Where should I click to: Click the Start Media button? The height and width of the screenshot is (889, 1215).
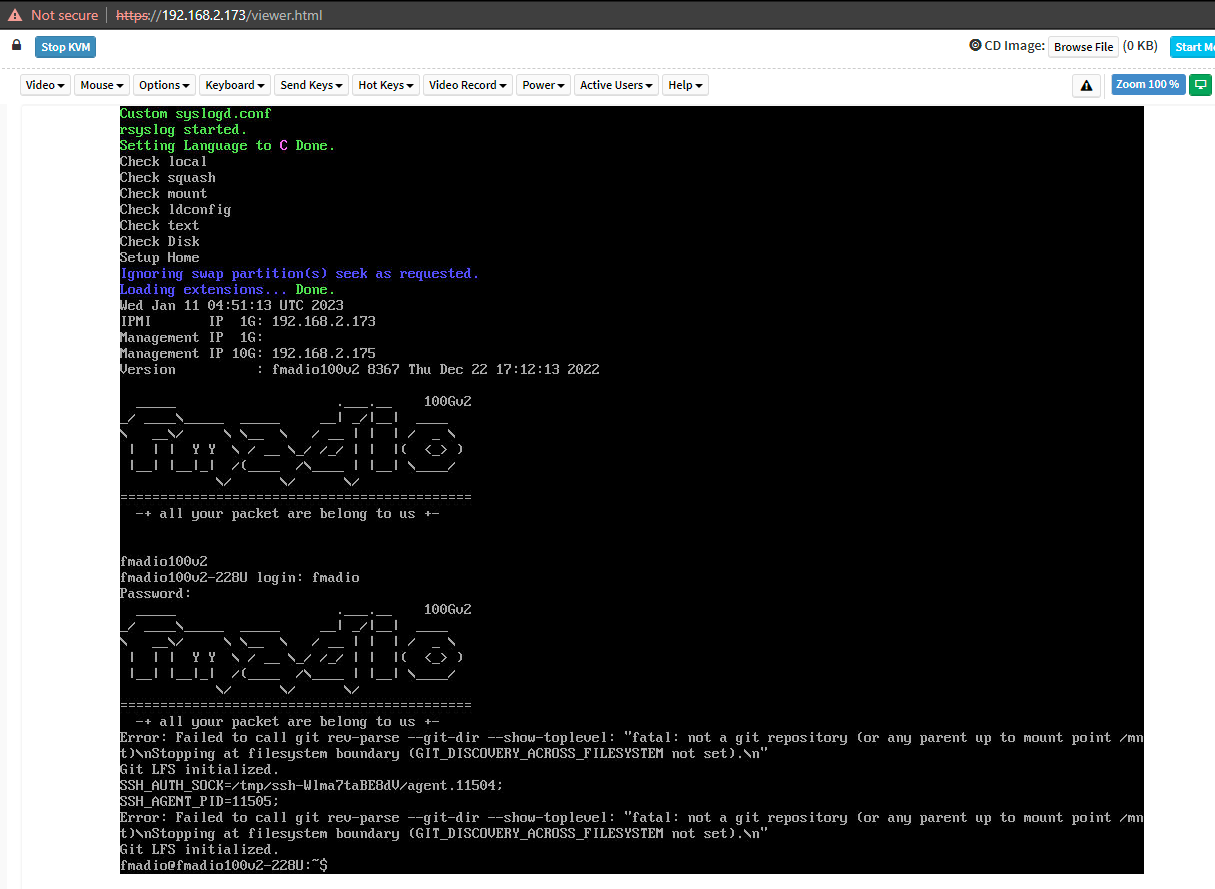coord(1194,47)
